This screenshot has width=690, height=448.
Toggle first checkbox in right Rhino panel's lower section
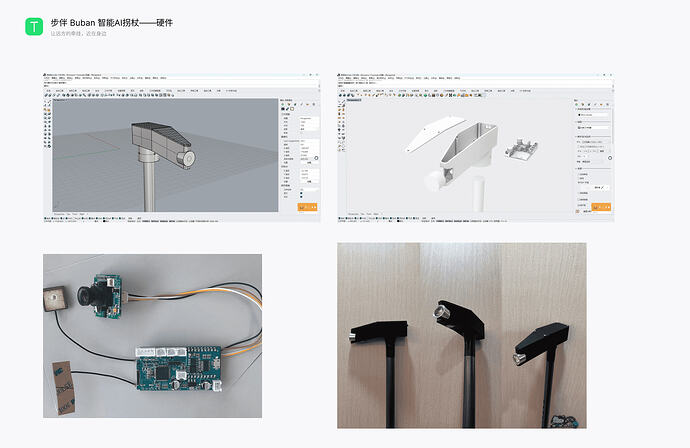(x=579, y=174)
